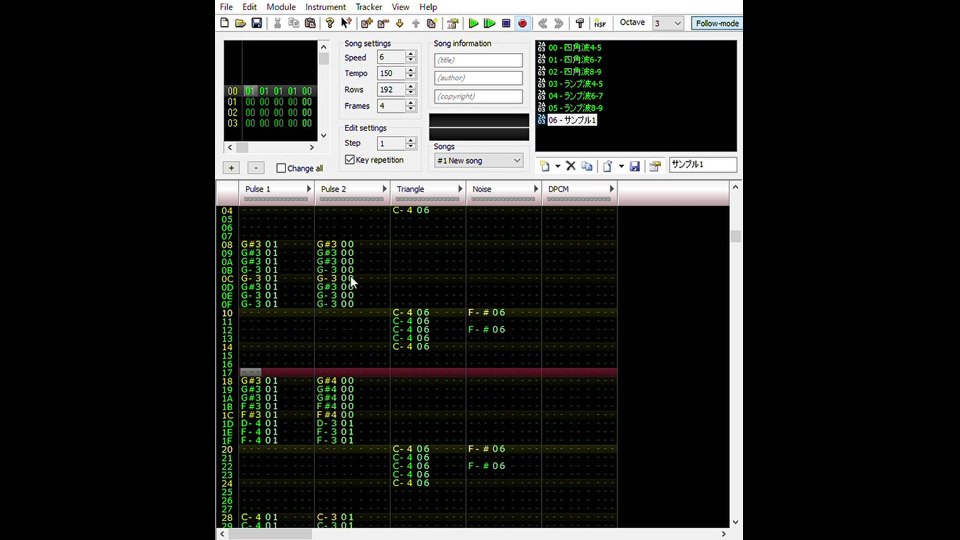Click the next frame double-arrow icon
The height and width of the screenshot is (540, 960).
click(x=559, y=23)
